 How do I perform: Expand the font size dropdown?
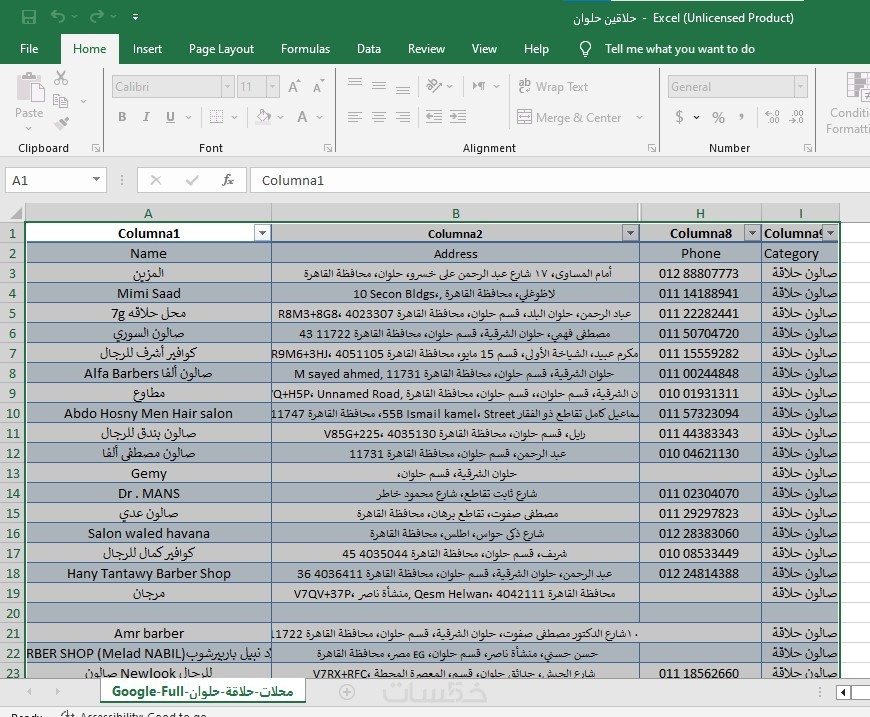272,87
